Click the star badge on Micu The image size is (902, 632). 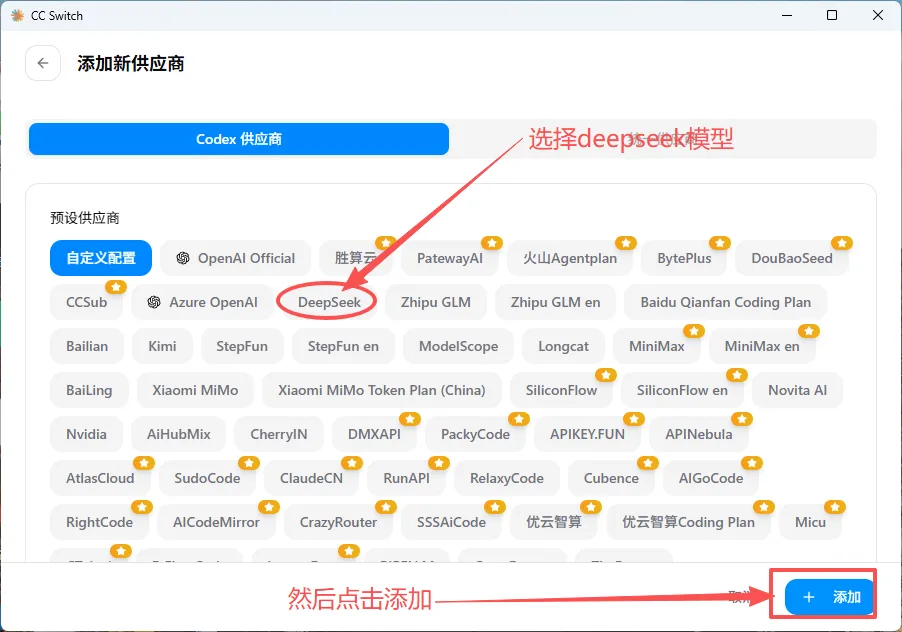[835, 507]
